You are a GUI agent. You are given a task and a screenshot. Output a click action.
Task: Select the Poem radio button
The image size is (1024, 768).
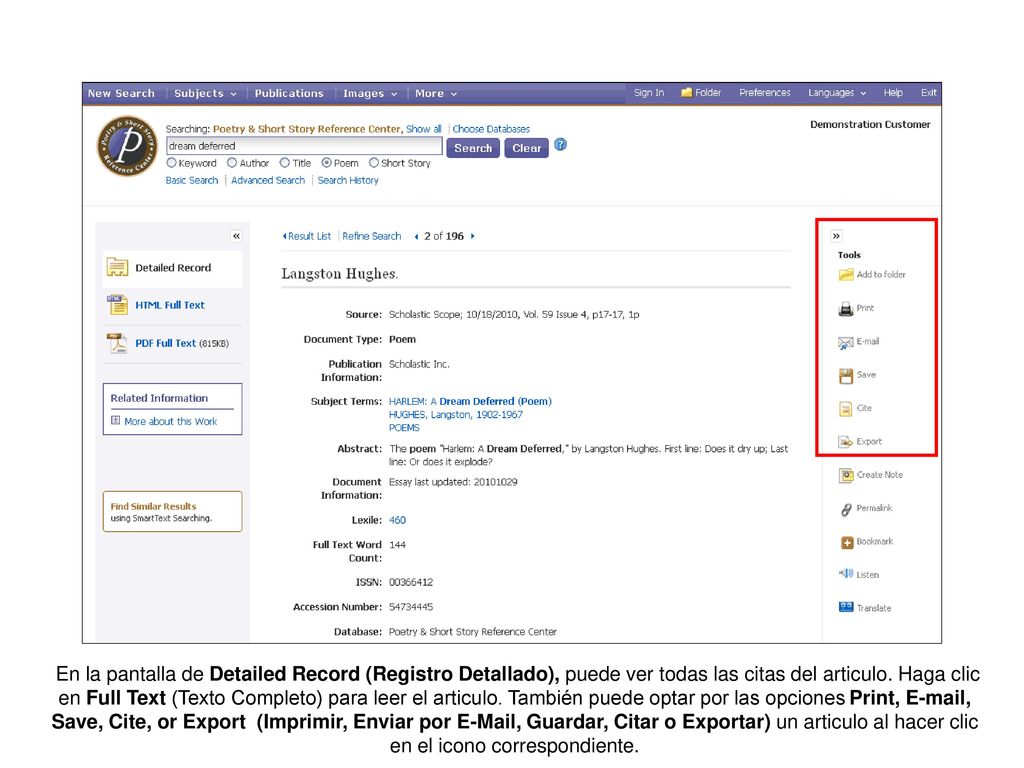click(327, 163)
